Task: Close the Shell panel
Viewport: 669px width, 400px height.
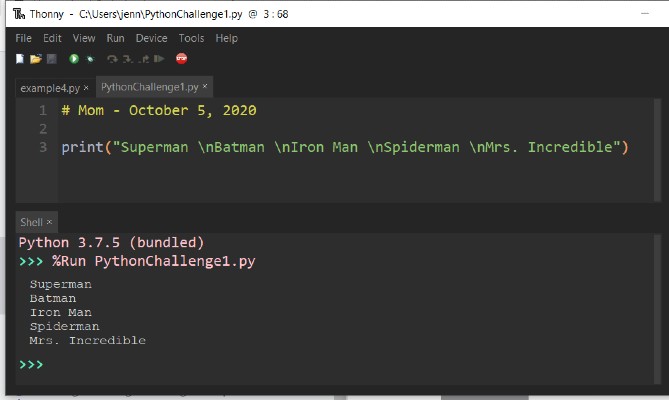Action: click(x=49, y=222)
